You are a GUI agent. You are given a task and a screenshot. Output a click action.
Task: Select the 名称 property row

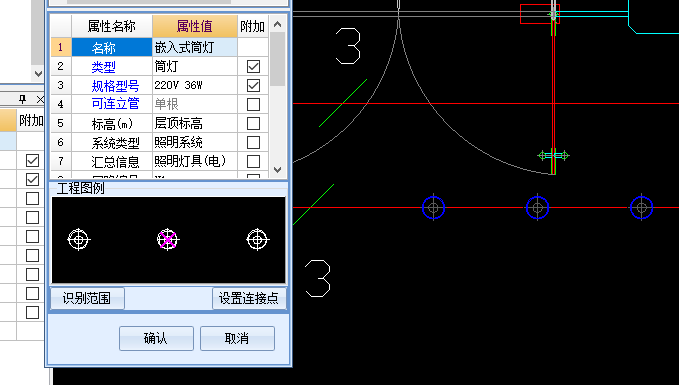[112, 47]
